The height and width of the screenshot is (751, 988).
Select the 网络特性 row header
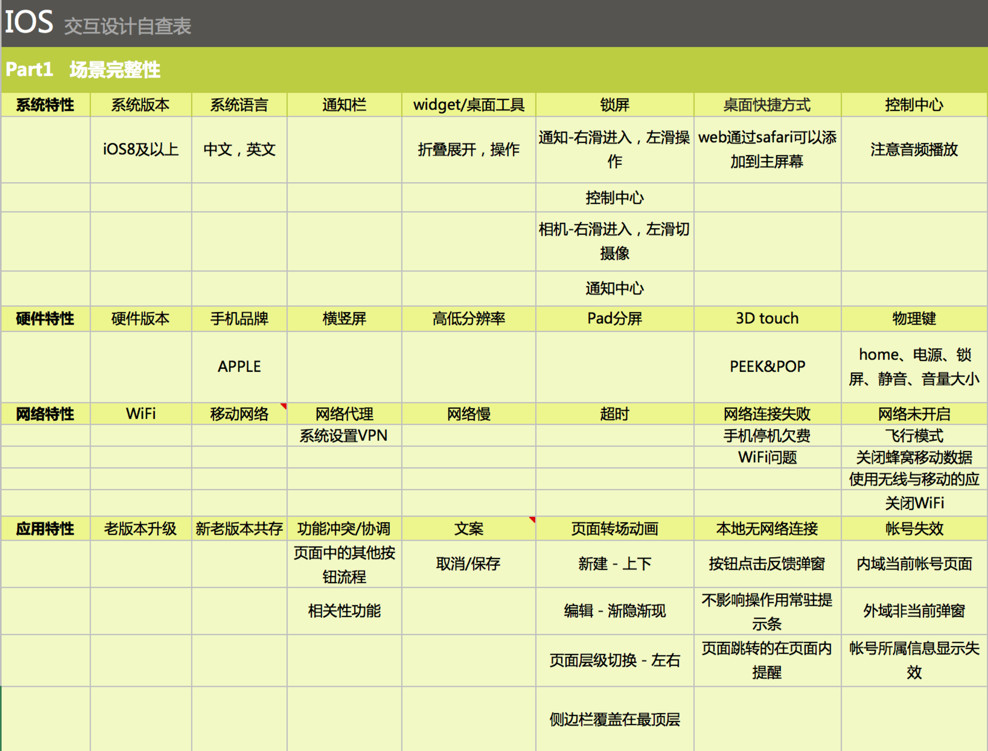[x=45, y=414]
